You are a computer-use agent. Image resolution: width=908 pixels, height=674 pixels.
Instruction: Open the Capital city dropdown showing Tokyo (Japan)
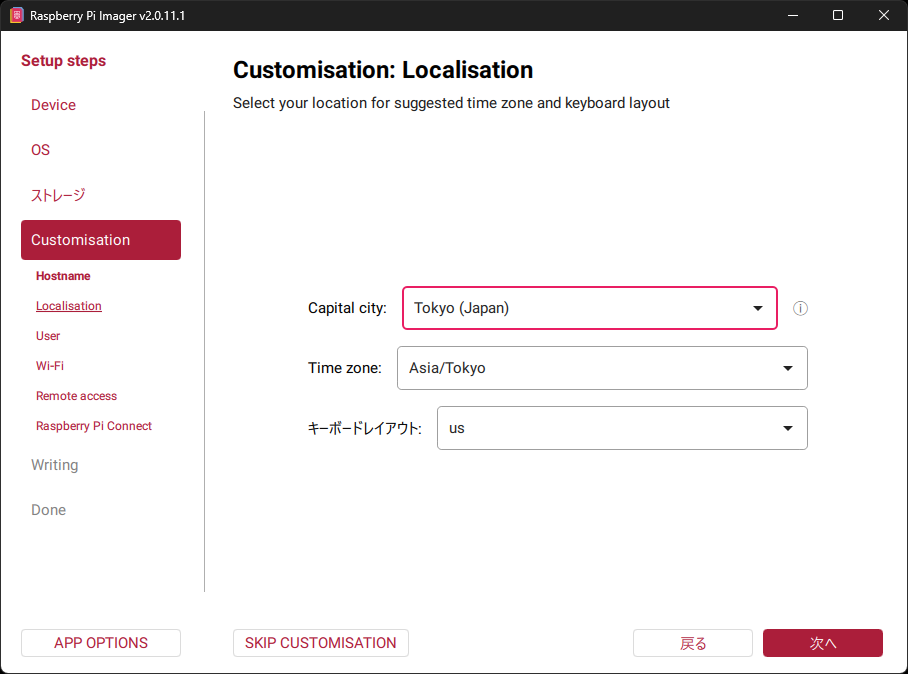590,308
